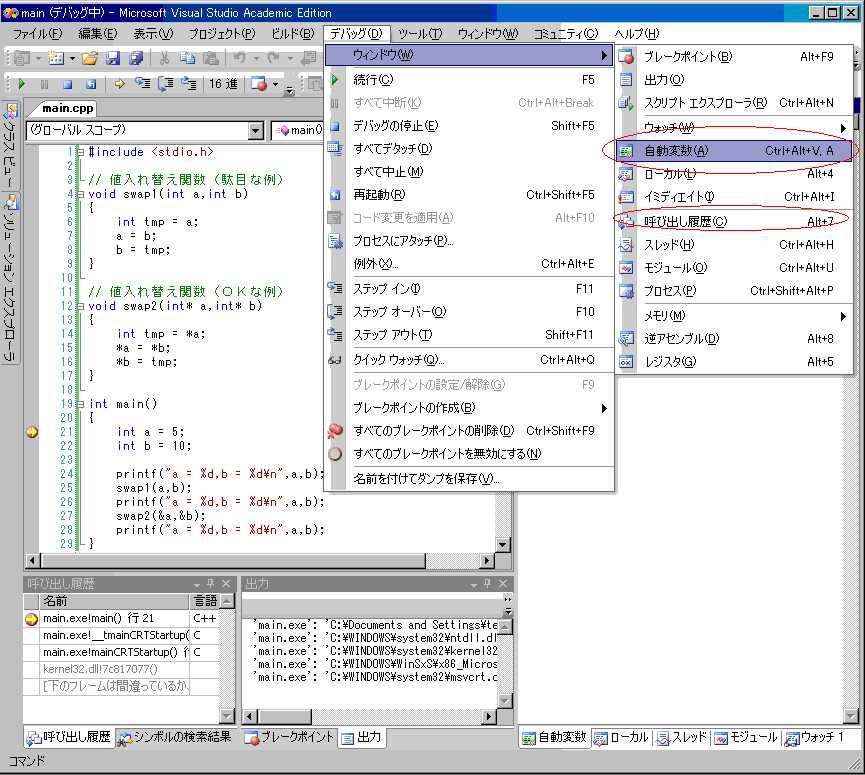Click the Save All toolbar icon
This screenshot has width=865, height=775.
136,58
